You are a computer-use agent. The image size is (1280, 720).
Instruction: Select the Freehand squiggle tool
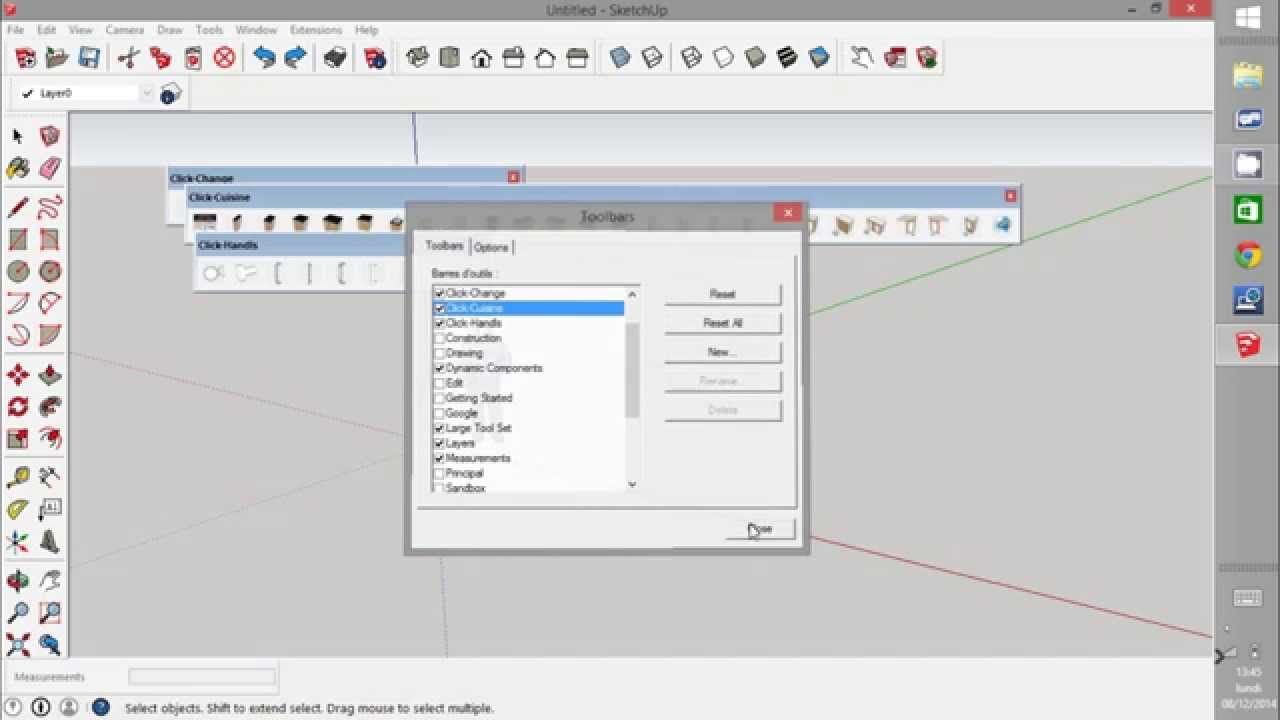pos(50,208)
